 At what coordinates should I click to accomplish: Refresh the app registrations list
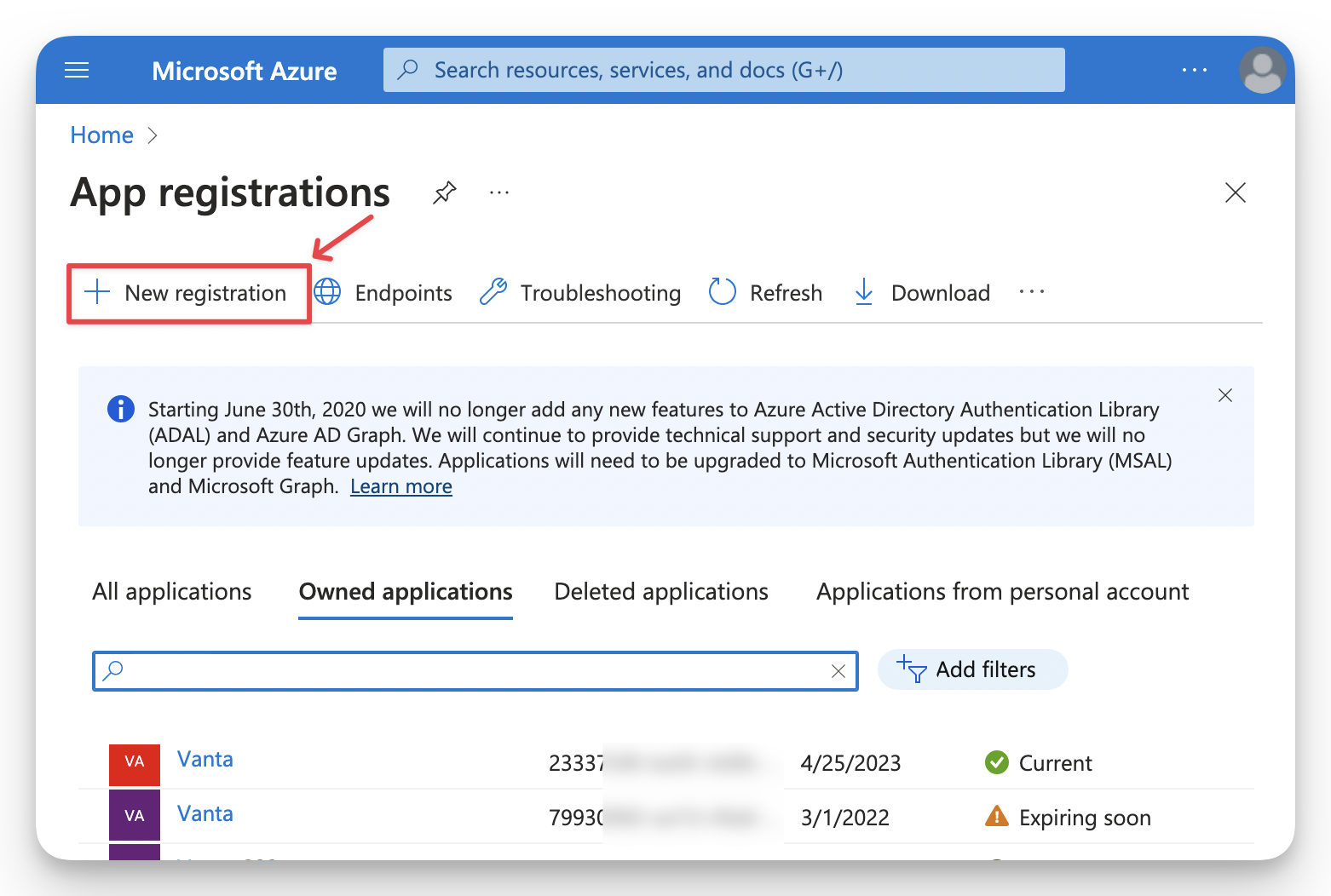pos(765,293)
